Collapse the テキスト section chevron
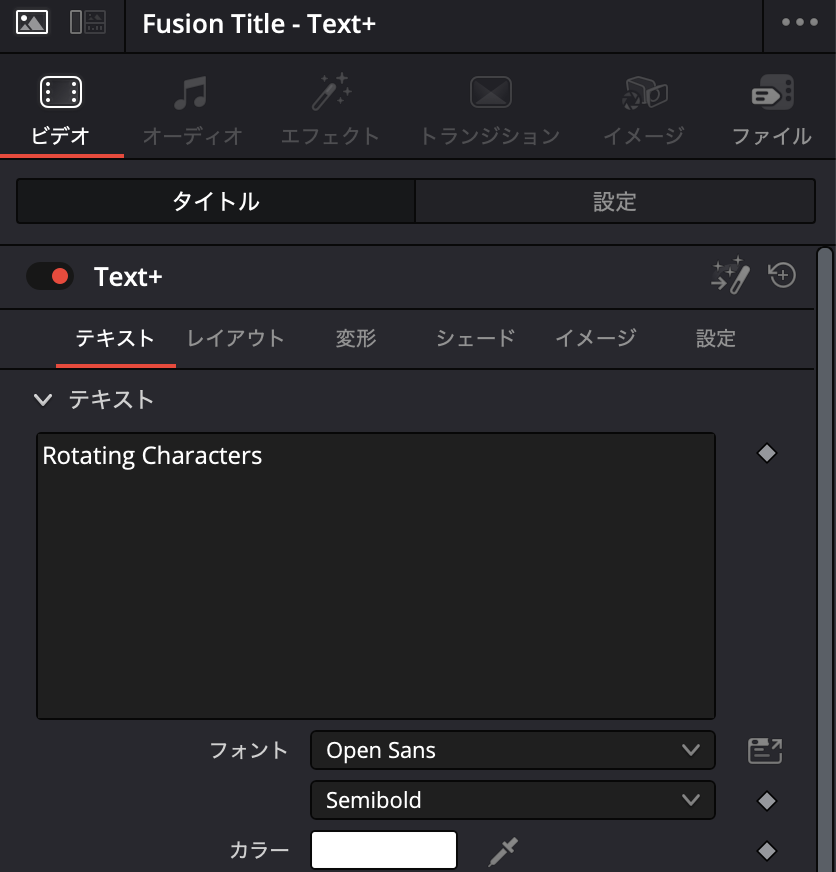 tap(43, 399)
